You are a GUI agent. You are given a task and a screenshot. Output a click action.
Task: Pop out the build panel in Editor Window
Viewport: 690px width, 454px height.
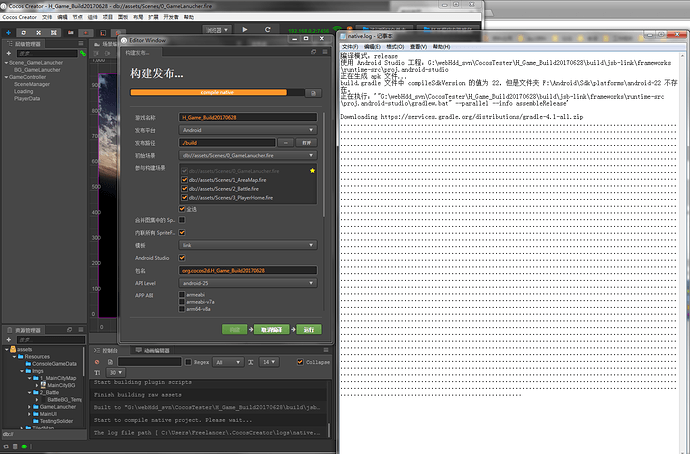click(x=313, y=52)
